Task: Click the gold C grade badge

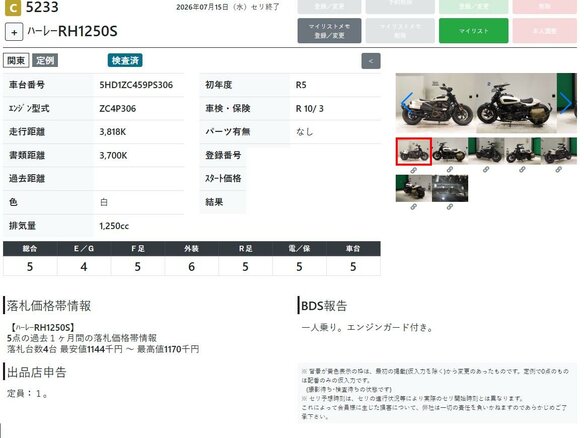Action: (13, 8)
